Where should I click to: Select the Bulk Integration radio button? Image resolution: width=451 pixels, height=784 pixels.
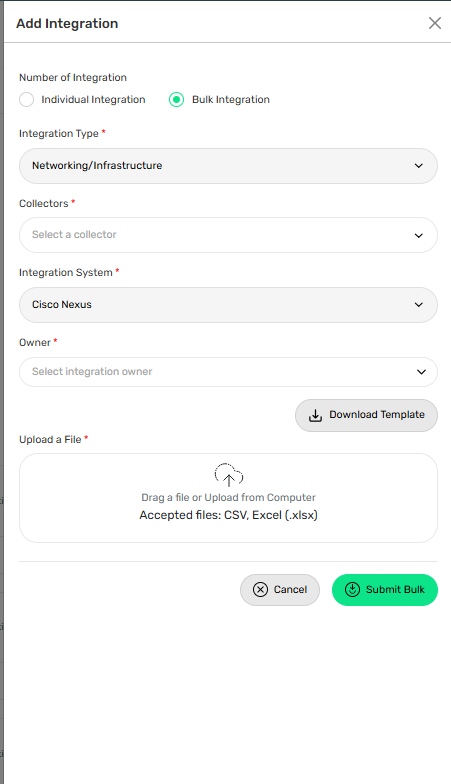(x=176, y=100)
